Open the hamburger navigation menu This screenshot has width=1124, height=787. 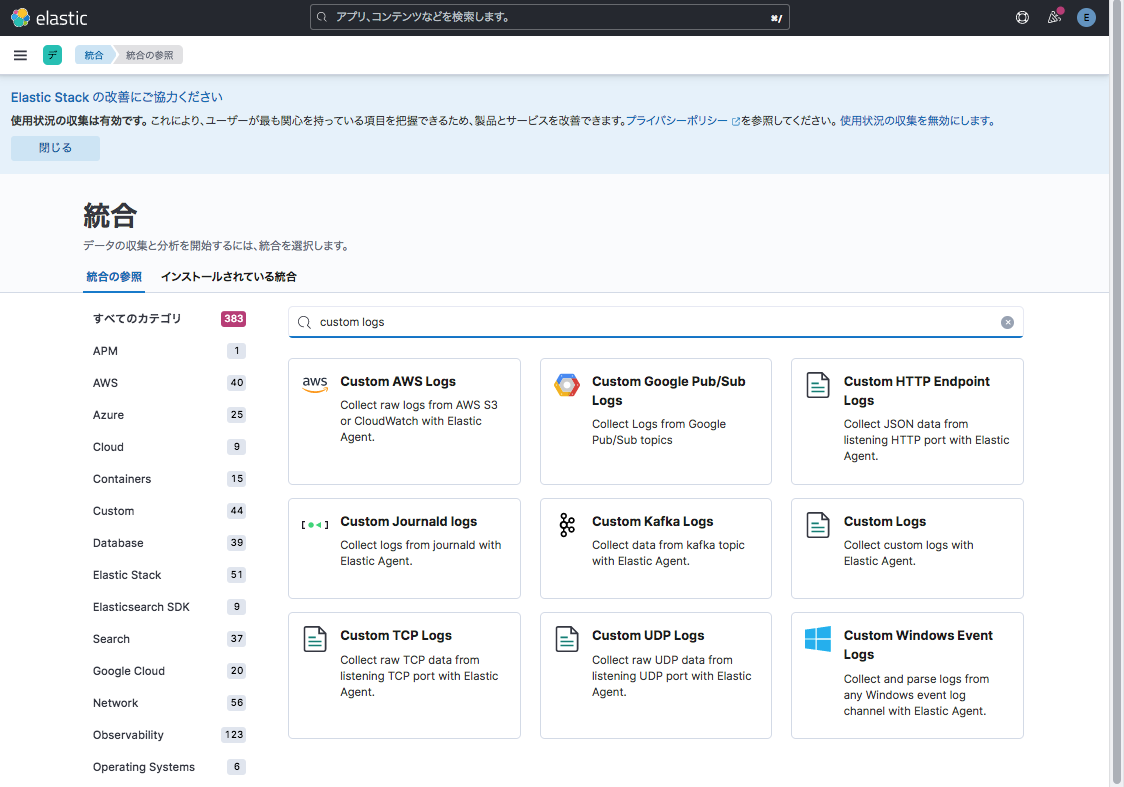[20, 55]
